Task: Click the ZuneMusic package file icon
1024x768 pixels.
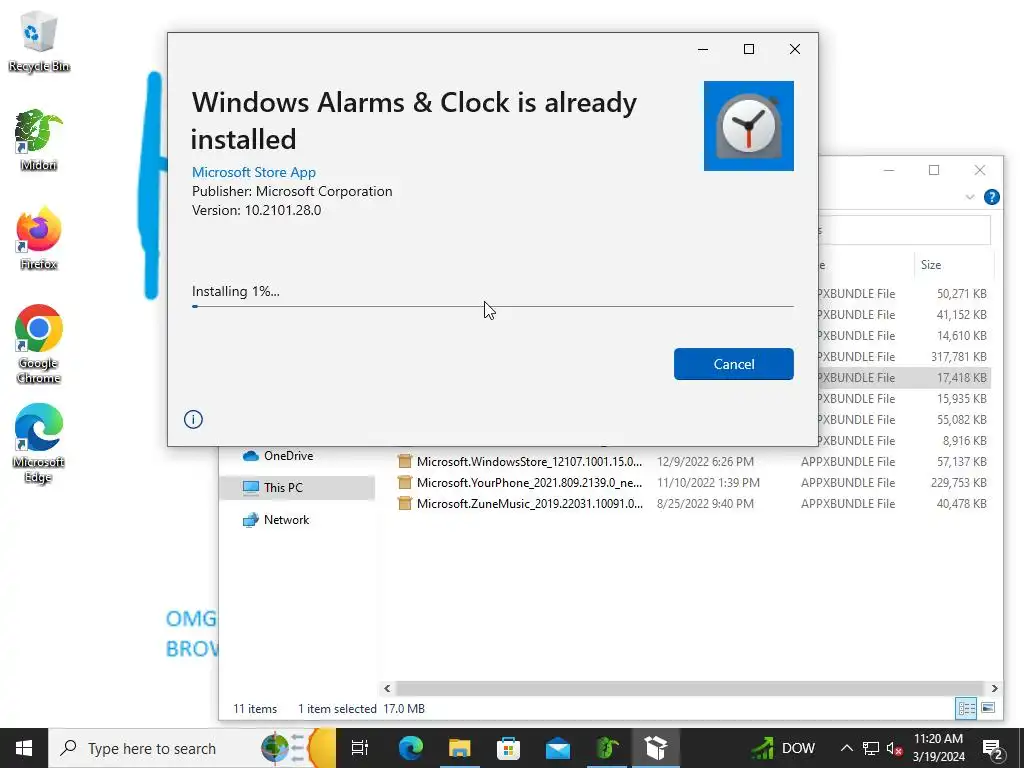Action: point(405,504)
